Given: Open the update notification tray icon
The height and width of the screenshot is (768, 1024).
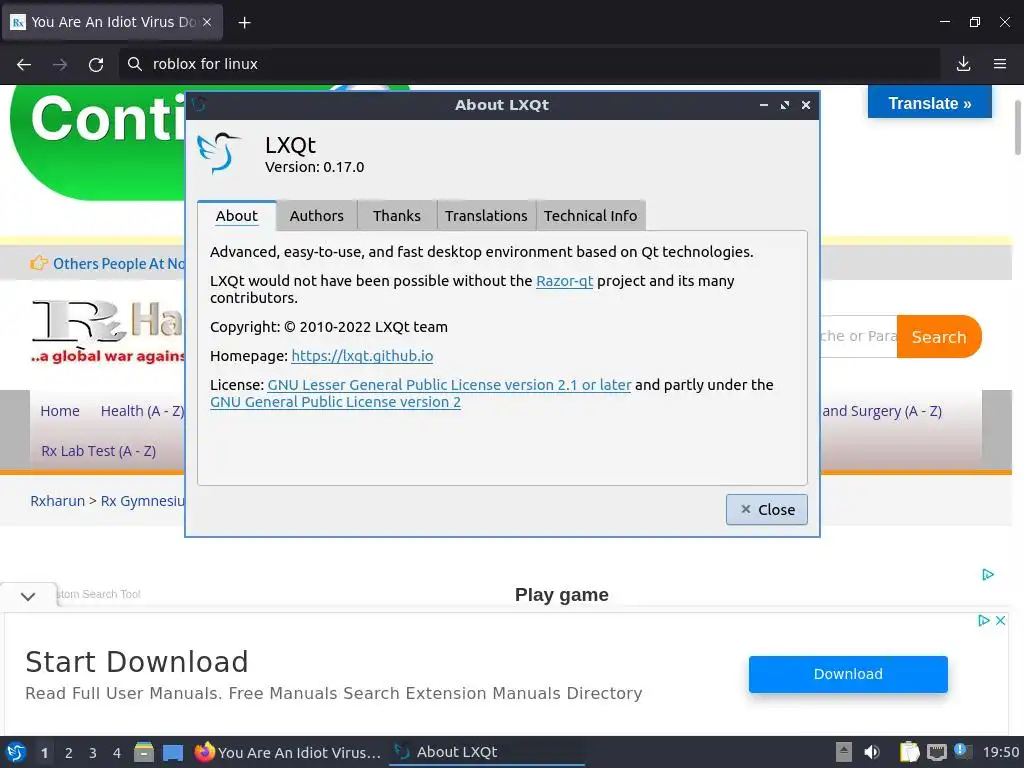Looking at the screenshot, I should click(963, 751).
